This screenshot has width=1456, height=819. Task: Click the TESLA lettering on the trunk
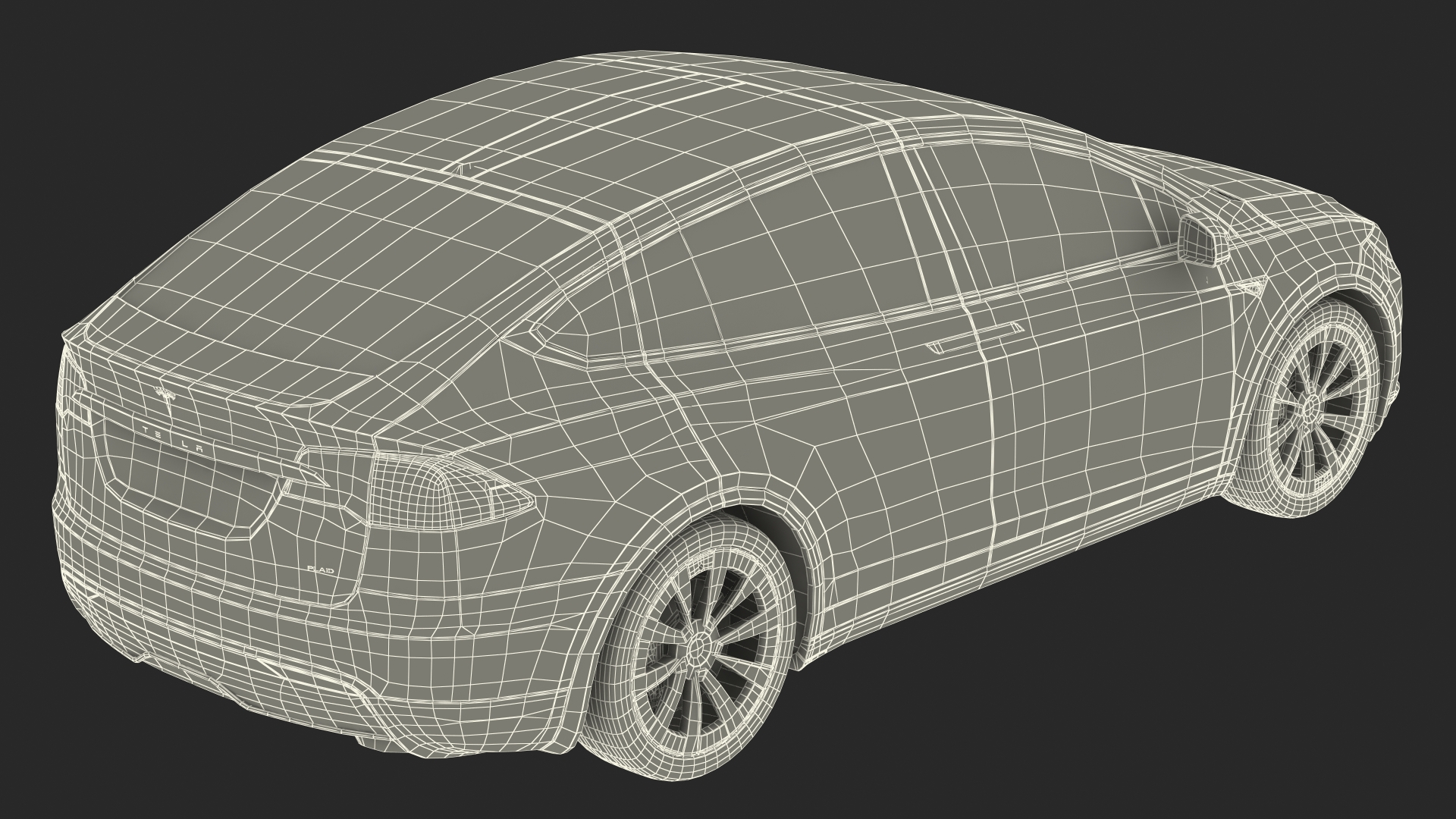(174, 440)
